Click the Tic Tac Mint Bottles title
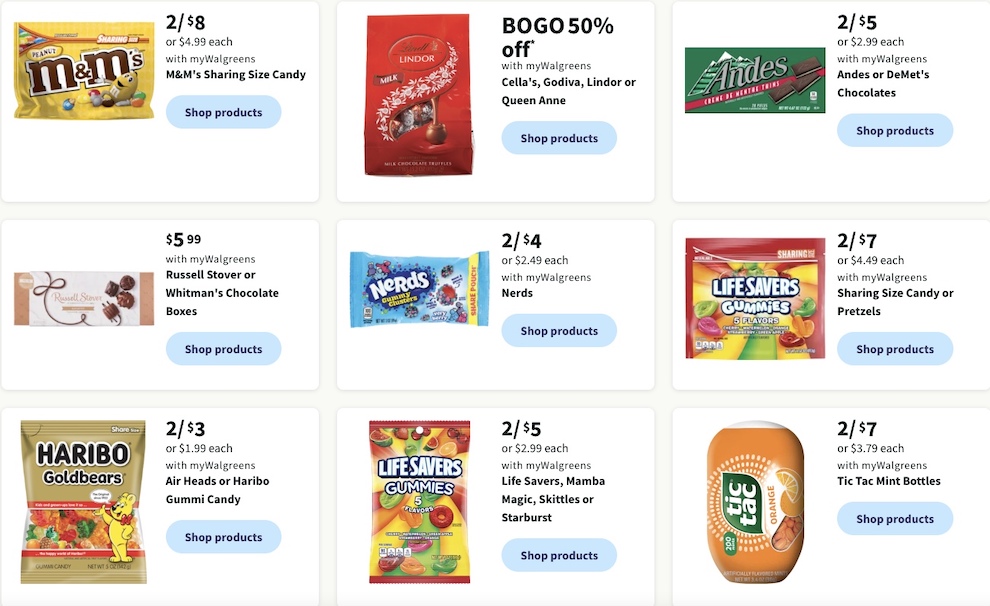The image size is (990, 606). click(x=889, y=481)
